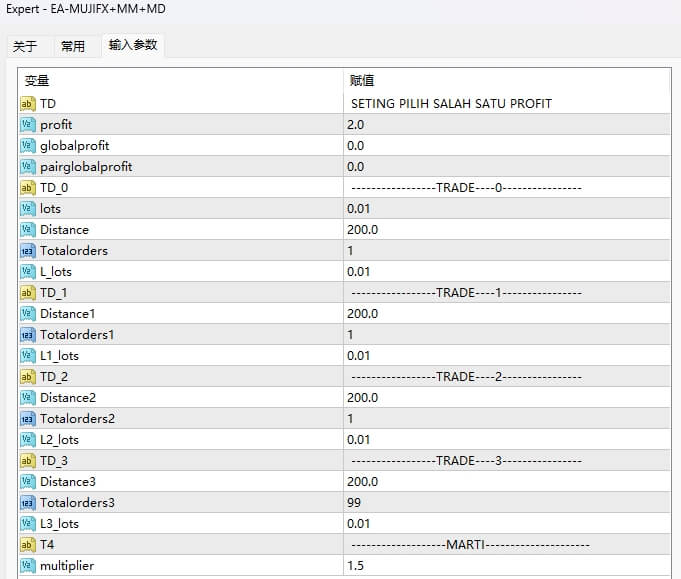The height and width of the screenshot is (579, 681).
Task: Click the variable icon next to profit
Action: coord(28,124)
